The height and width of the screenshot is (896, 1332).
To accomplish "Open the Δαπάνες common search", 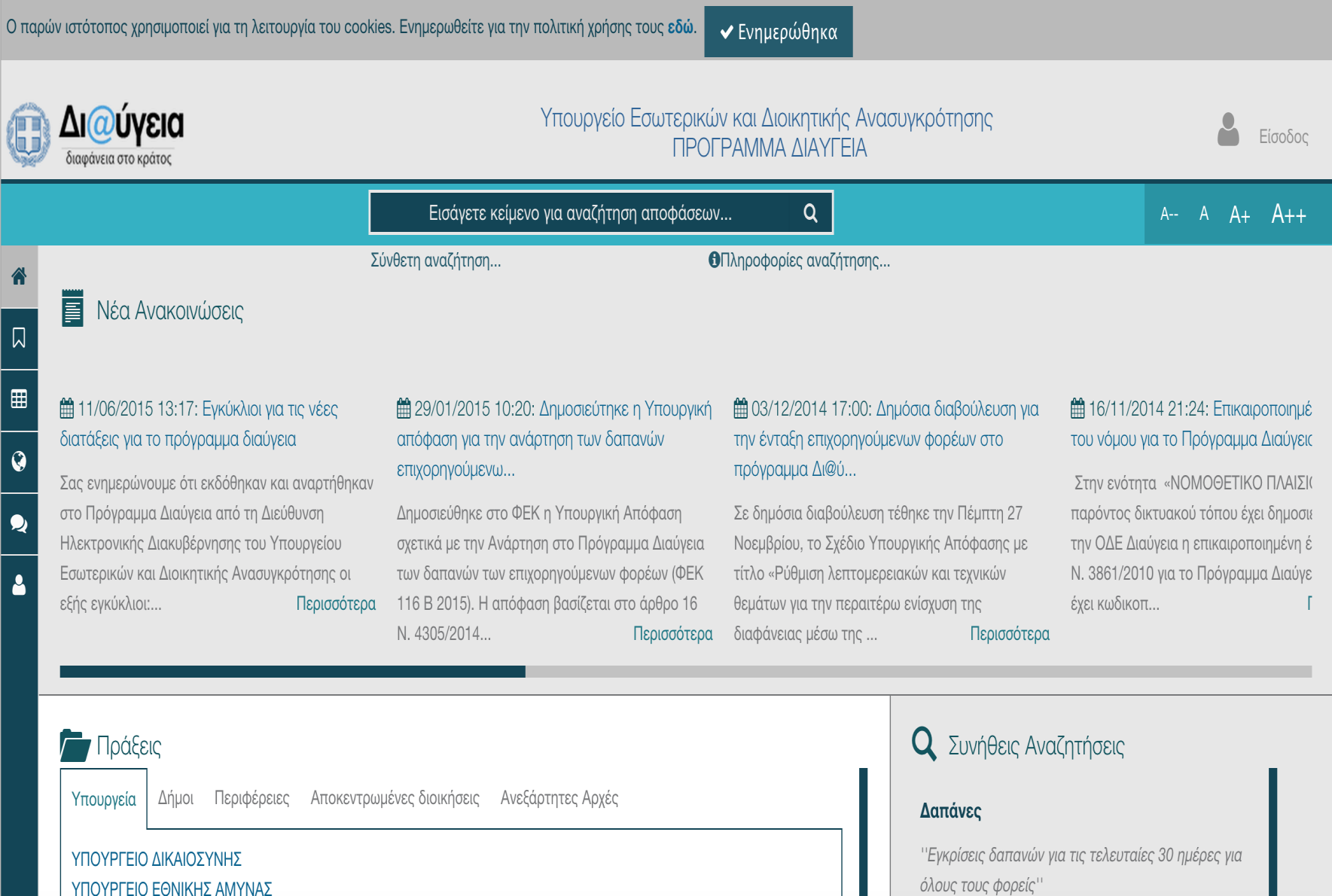I will tap(950, 811).
